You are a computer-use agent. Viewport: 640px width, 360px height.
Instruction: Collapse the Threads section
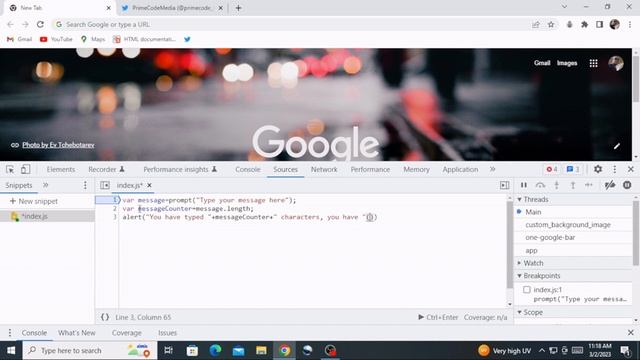click(x=520, y=199)
